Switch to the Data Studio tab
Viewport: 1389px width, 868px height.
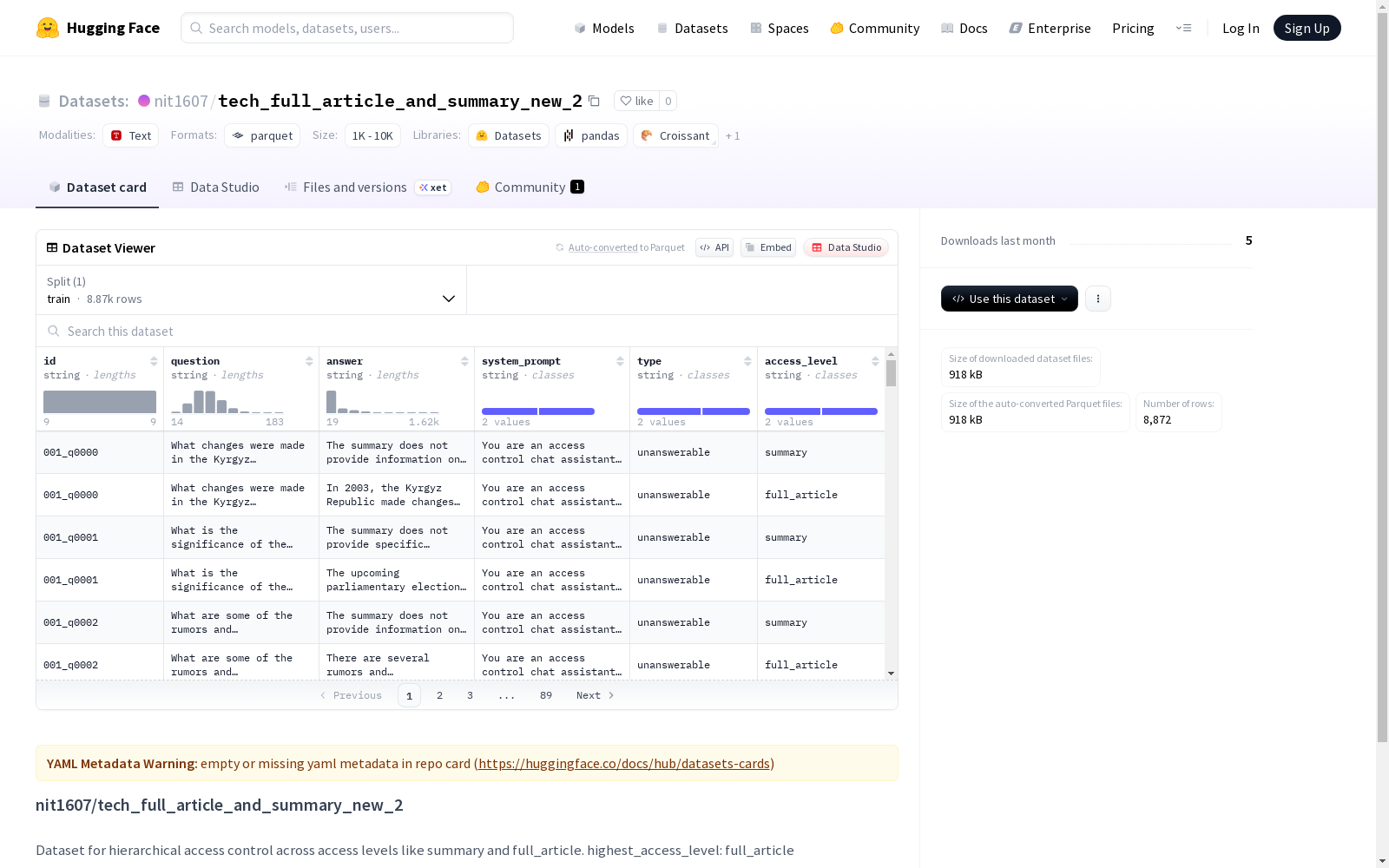(216, 187)
